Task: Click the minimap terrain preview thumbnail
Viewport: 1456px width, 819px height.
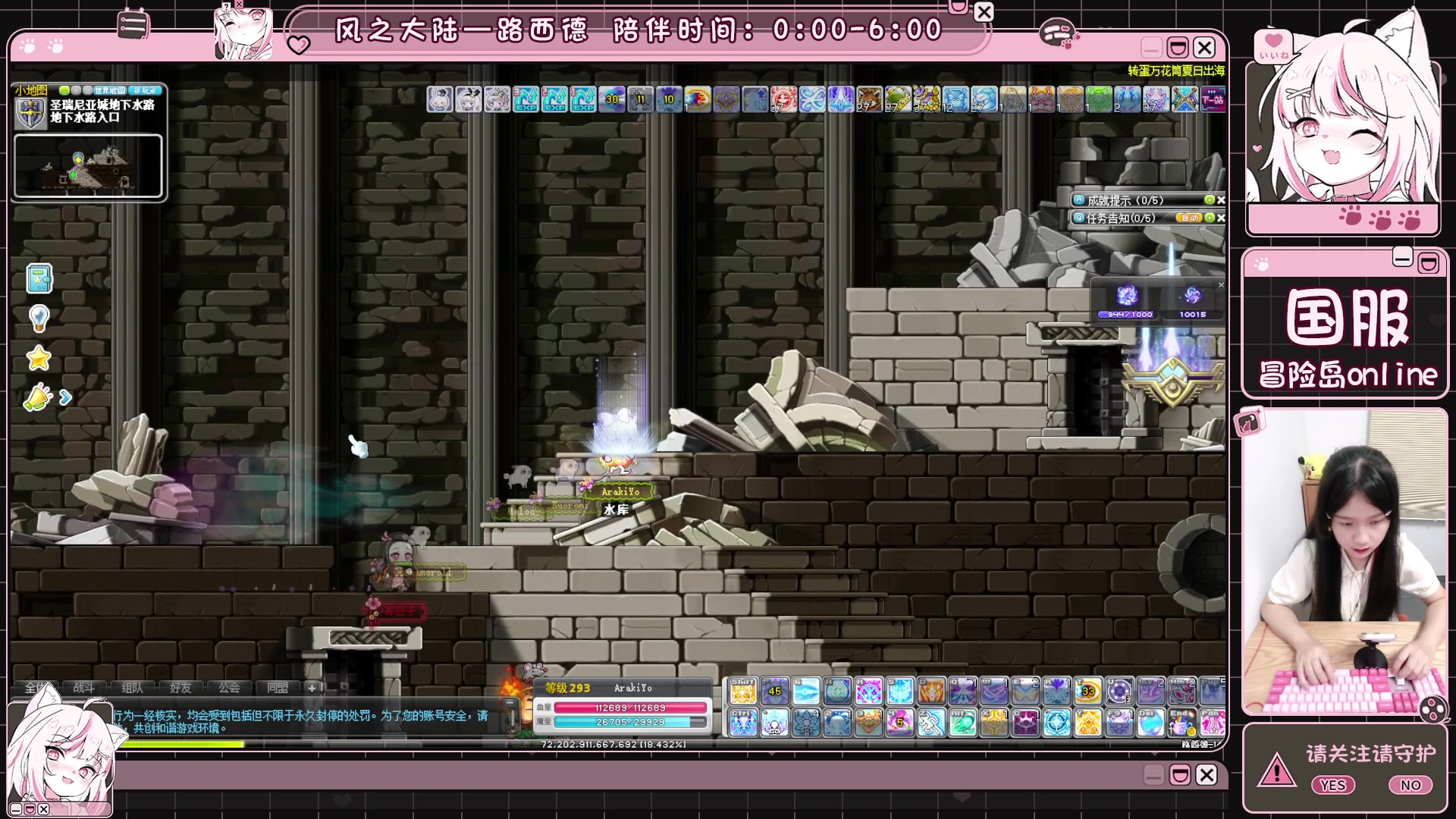Action: tap(88, 166)
